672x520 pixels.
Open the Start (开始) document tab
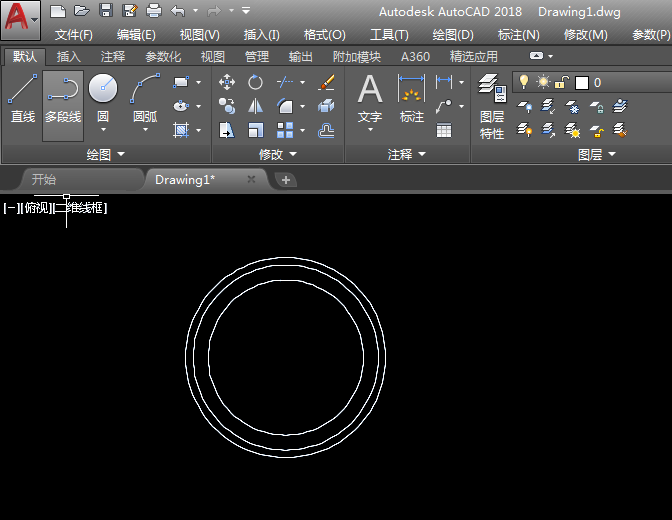(x=44, y=180)
